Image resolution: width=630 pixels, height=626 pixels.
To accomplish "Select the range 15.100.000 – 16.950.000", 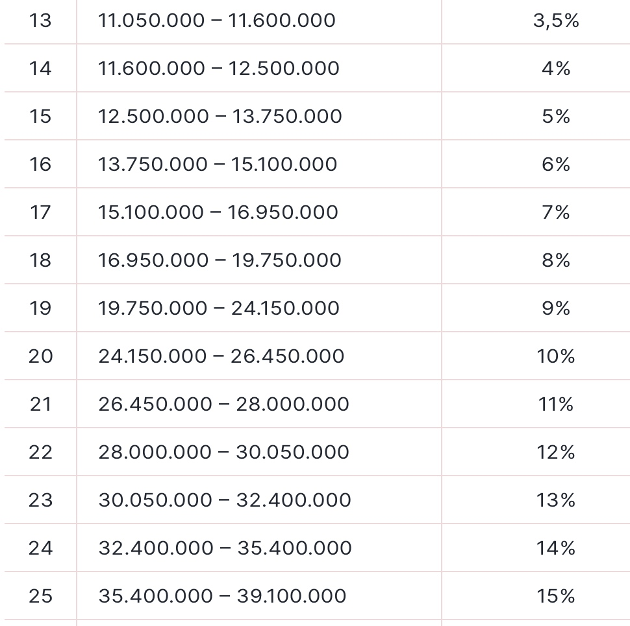I will click(218, 212).
